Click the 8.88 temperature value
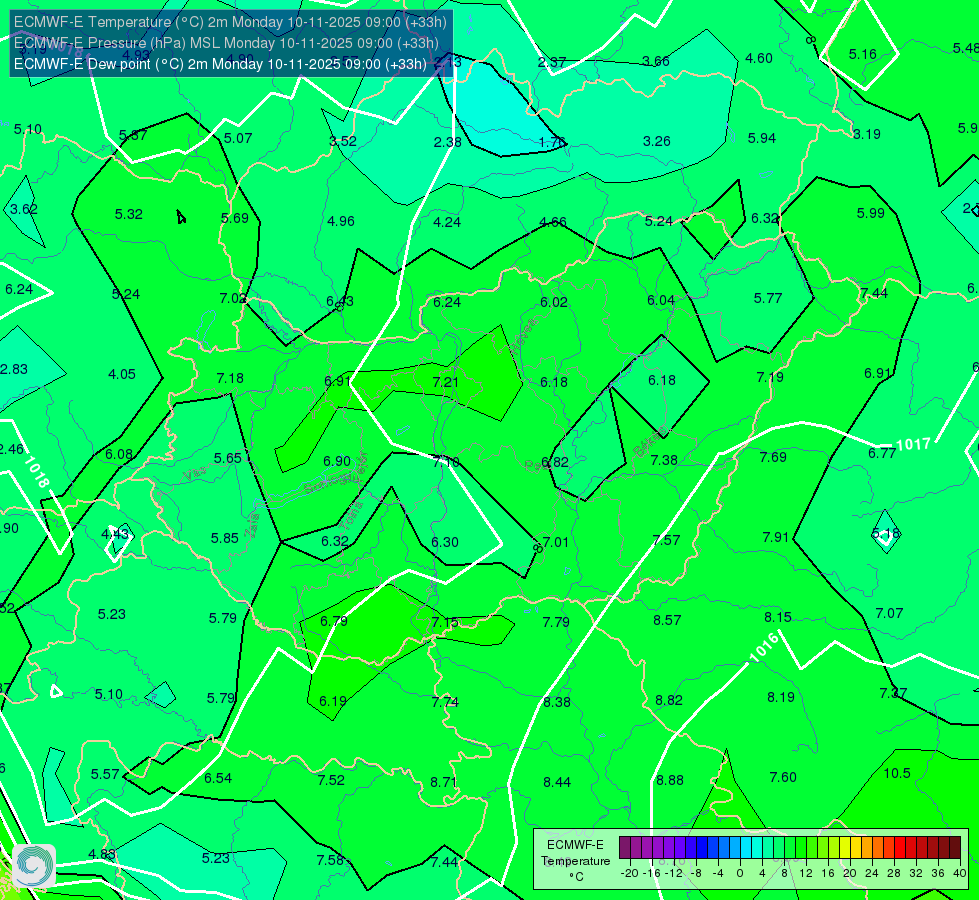 pyautogui.click(x=670, y=780)
